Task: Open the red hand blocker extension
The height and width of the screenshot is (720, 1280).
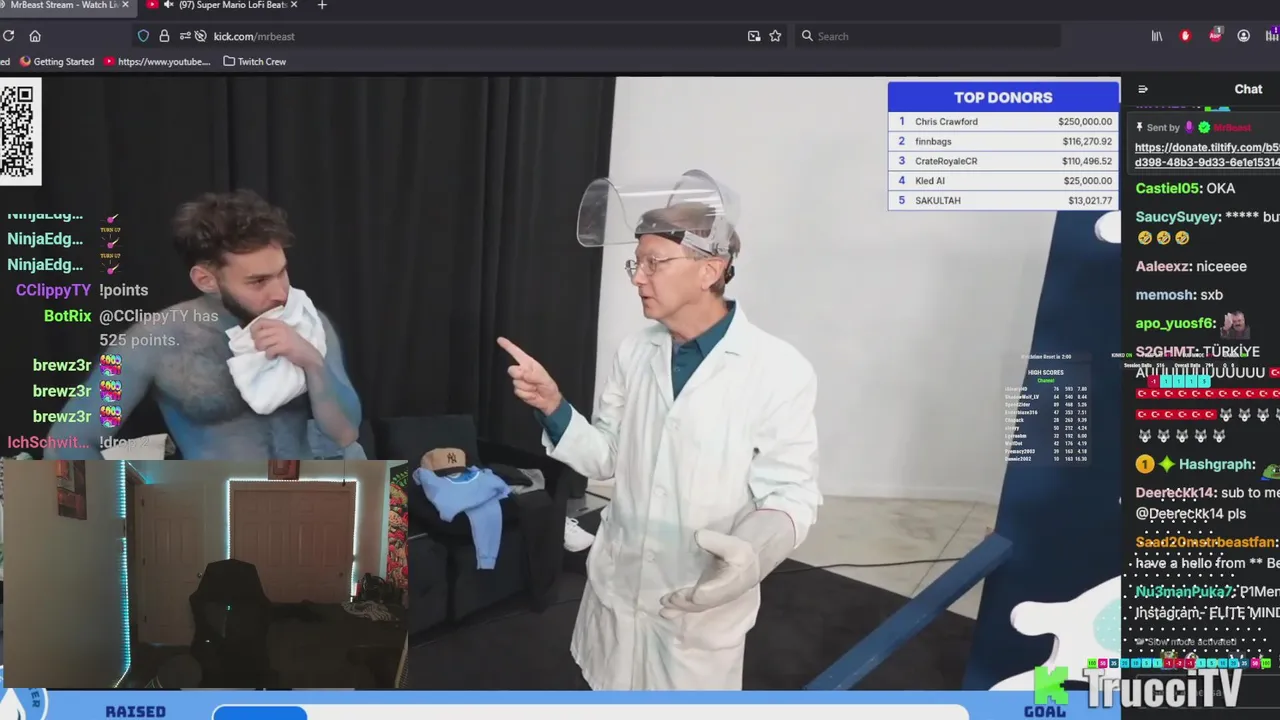Action: point(1185,36)
